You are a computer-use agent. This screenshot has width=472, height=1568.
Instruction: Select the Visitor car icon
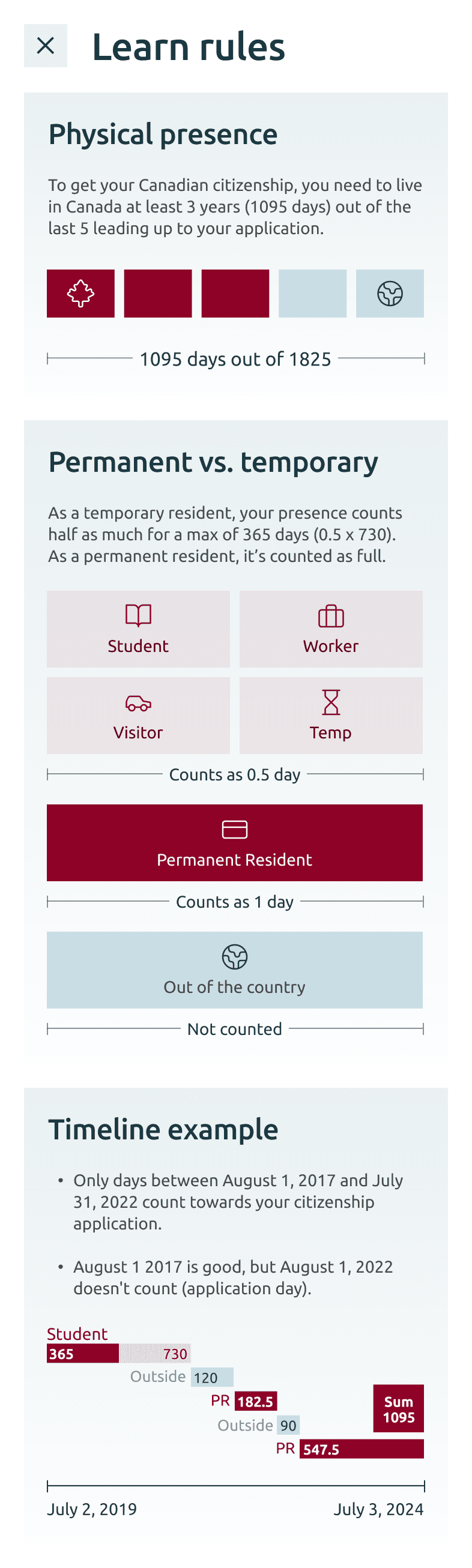[x=138, y=703]
